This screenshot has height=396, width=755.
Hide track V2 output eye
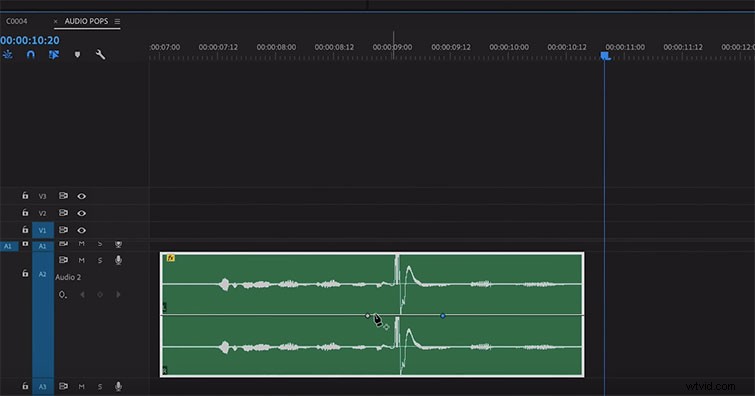[x=81, y=213]
